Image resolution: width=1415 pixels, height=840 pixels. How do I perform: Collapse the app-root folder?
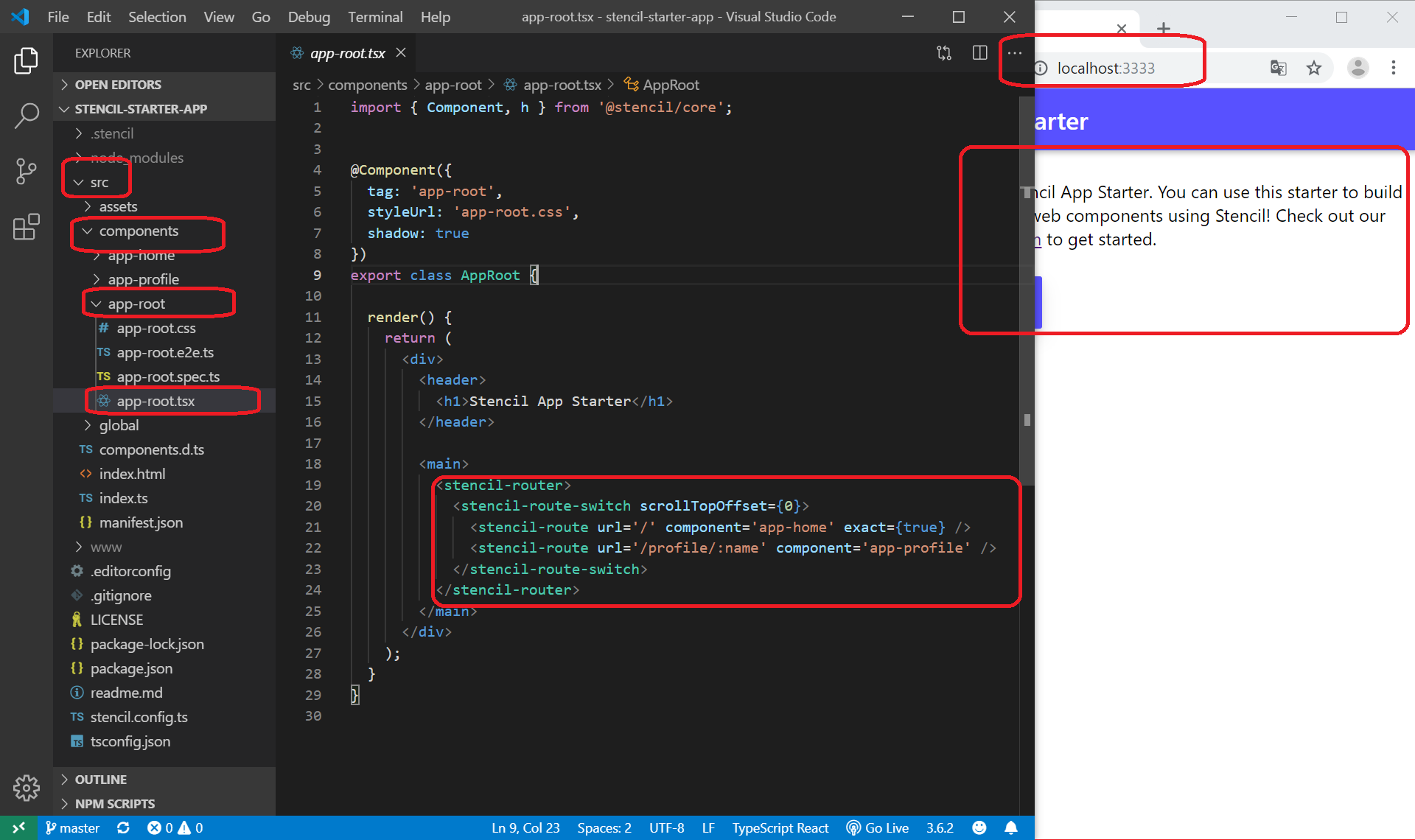point(164,304)
